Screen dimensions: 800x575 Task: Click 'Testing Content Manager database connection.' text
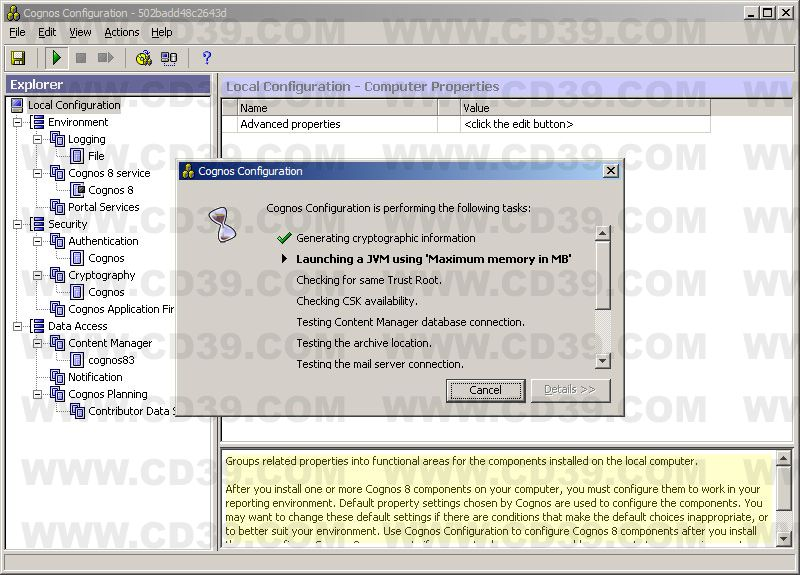click(410, 322)
